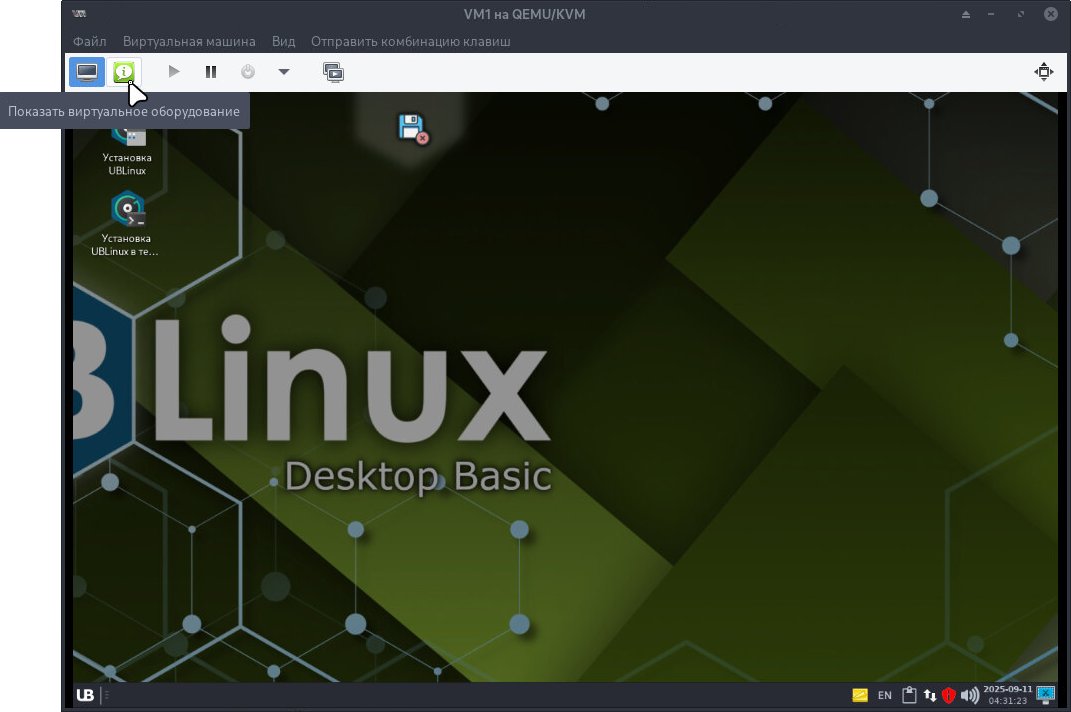Open the Виртуальная машина menu
Viewport: 1071px width, 712px height.
[189, 41]
